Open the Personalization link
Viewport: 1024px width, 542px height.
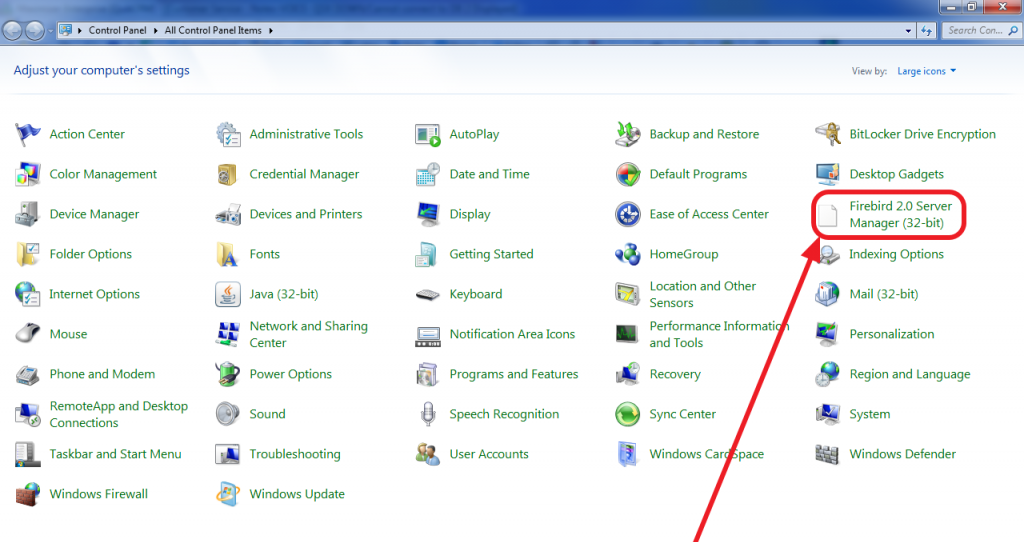[x=891, y=334]
